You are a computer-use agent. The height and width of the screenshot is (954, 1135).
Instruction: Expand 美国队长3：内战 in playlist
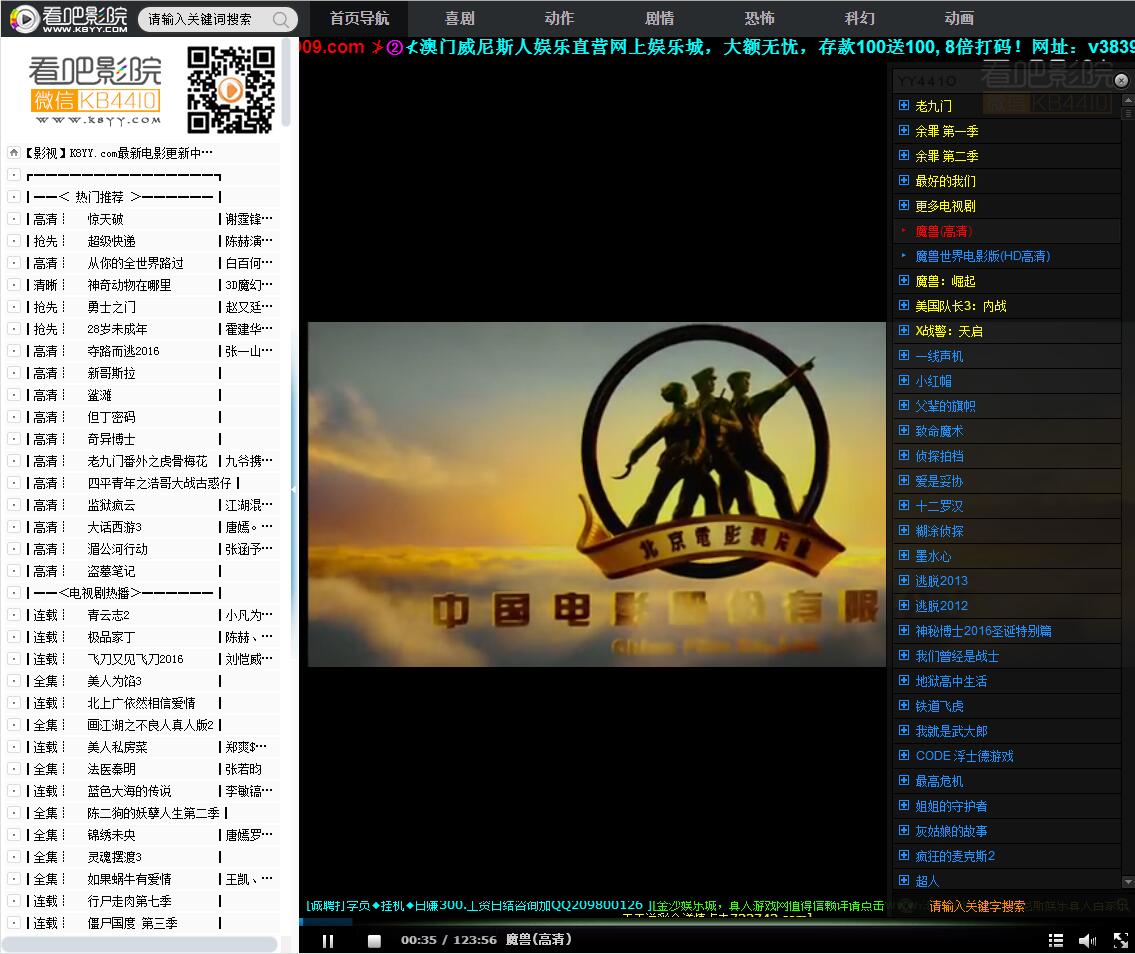click(x=903, y=305)
